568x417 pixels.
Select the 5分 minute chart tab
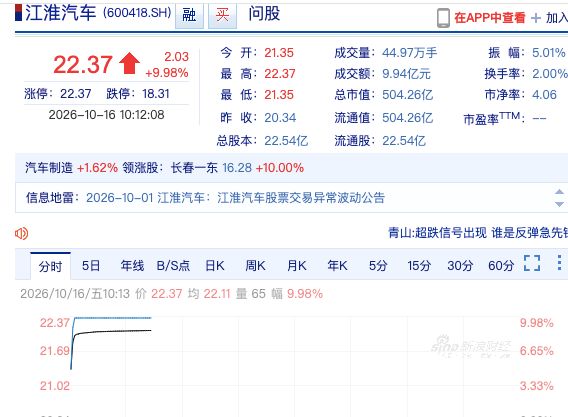(378, 266)
